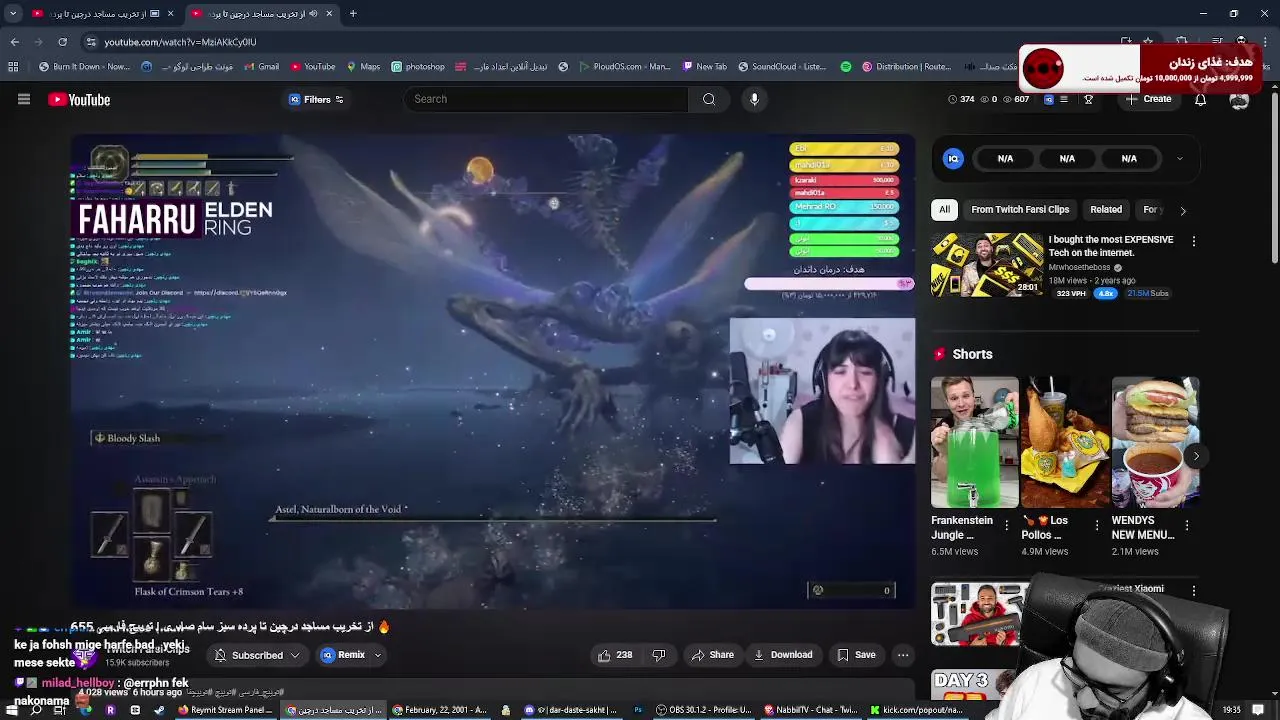The width and height of the screenshot is (1280, 720).
Task: Open options for the WENDYS NEW MENU short
Action: click(1187, 525)
